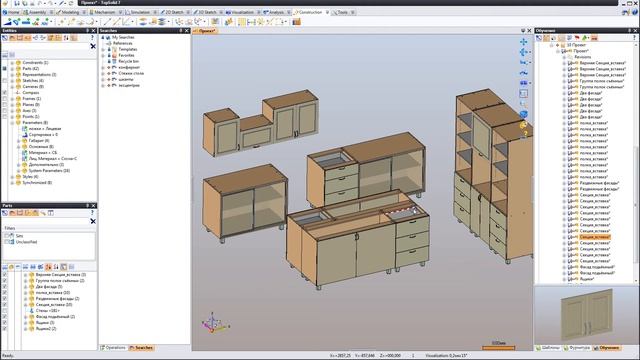Click the help question mark in Entities panel
Screen dimensions: 640x360
[x=92, y=38]
